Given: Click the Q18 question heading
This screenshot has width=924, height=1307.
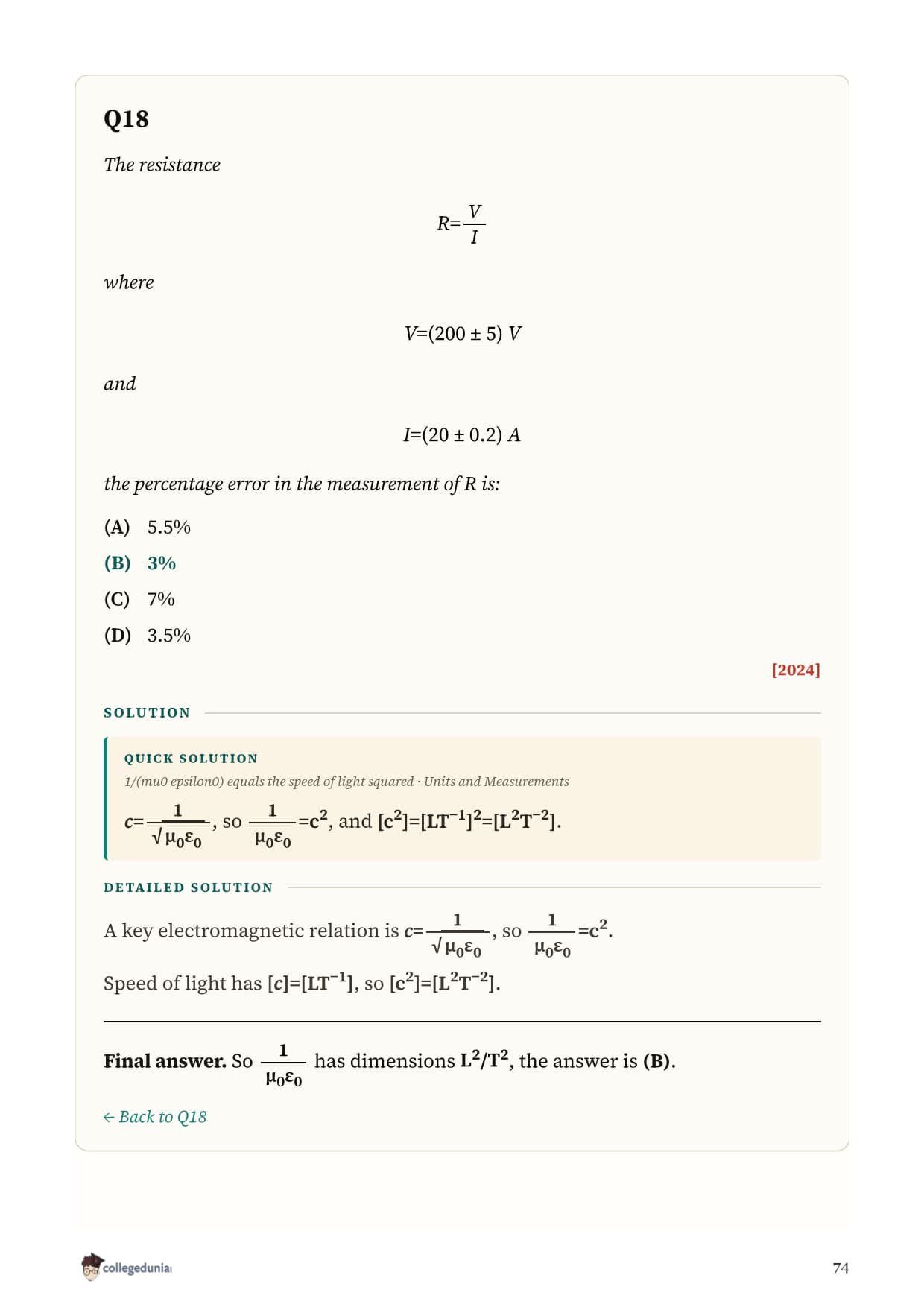Looking at the screenshot, I should [126, 119].
